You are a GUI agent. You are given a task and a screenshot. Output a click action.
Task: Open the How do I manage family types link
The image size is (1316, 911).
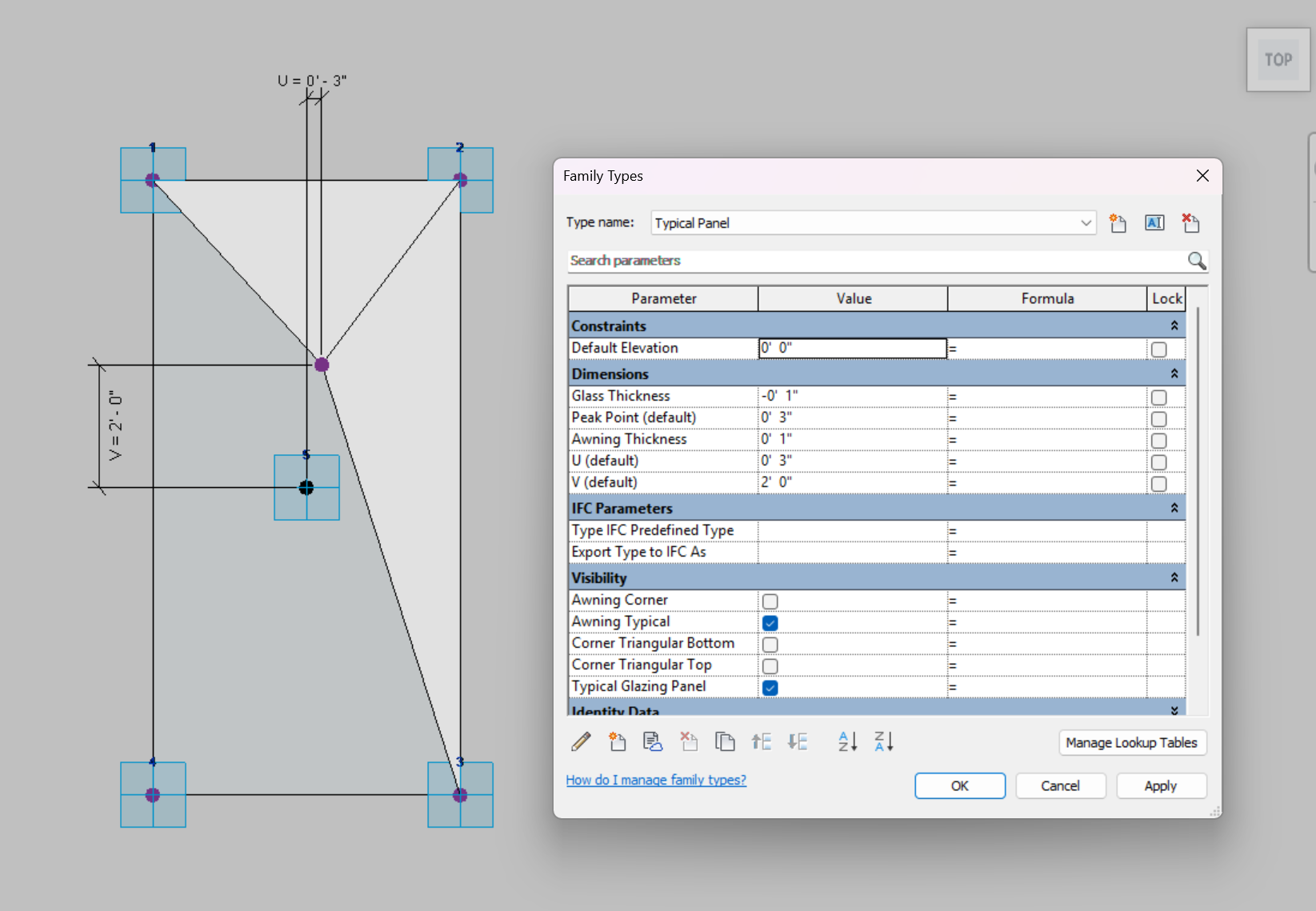(655, 780)
